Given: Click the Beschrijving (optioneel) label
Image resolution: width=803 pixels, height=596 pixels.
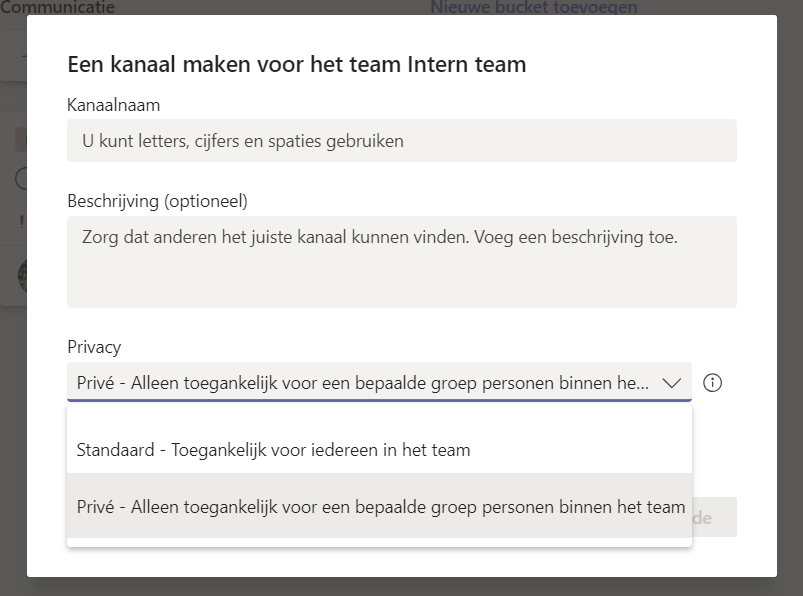Looking at the screenshot, I should [157, 201].
